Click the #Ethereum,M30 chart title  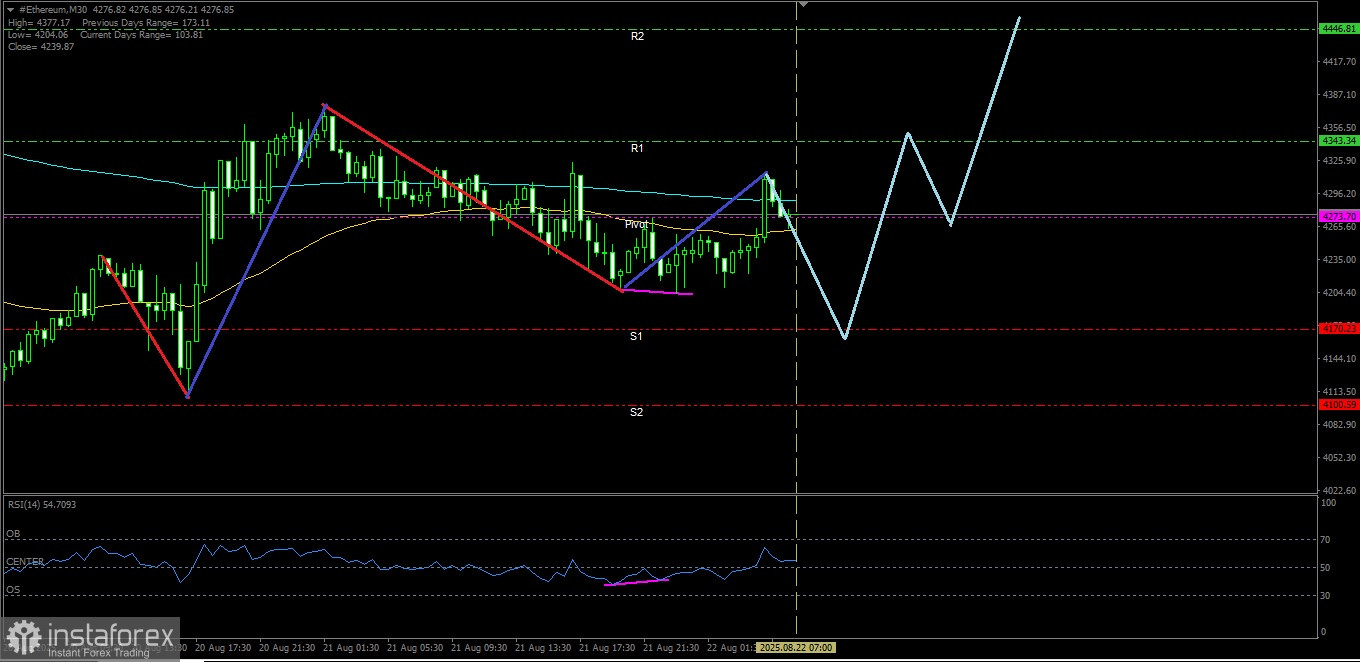pos(52,10)
